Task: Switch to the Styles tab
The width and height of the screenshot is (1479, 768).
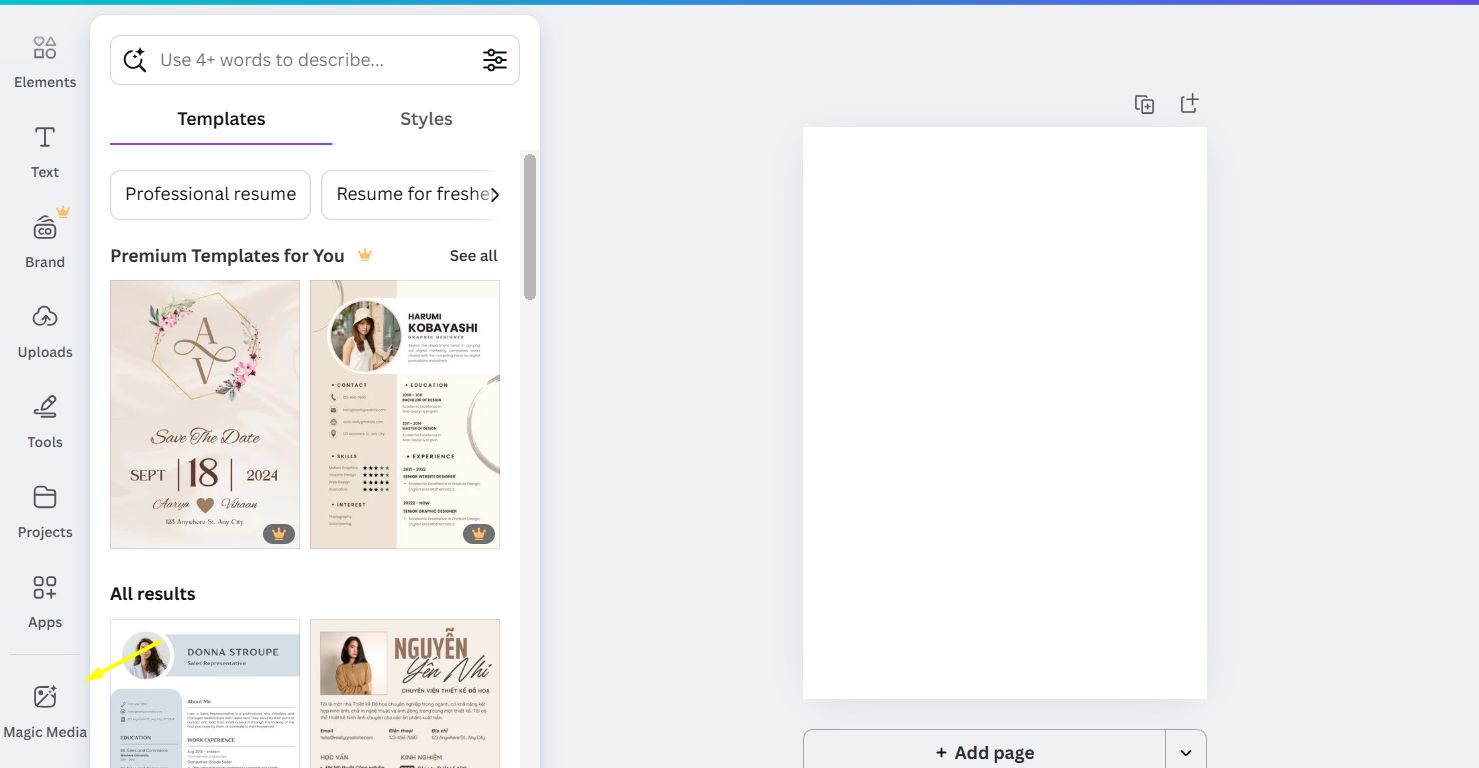Action: click(426, 119)
